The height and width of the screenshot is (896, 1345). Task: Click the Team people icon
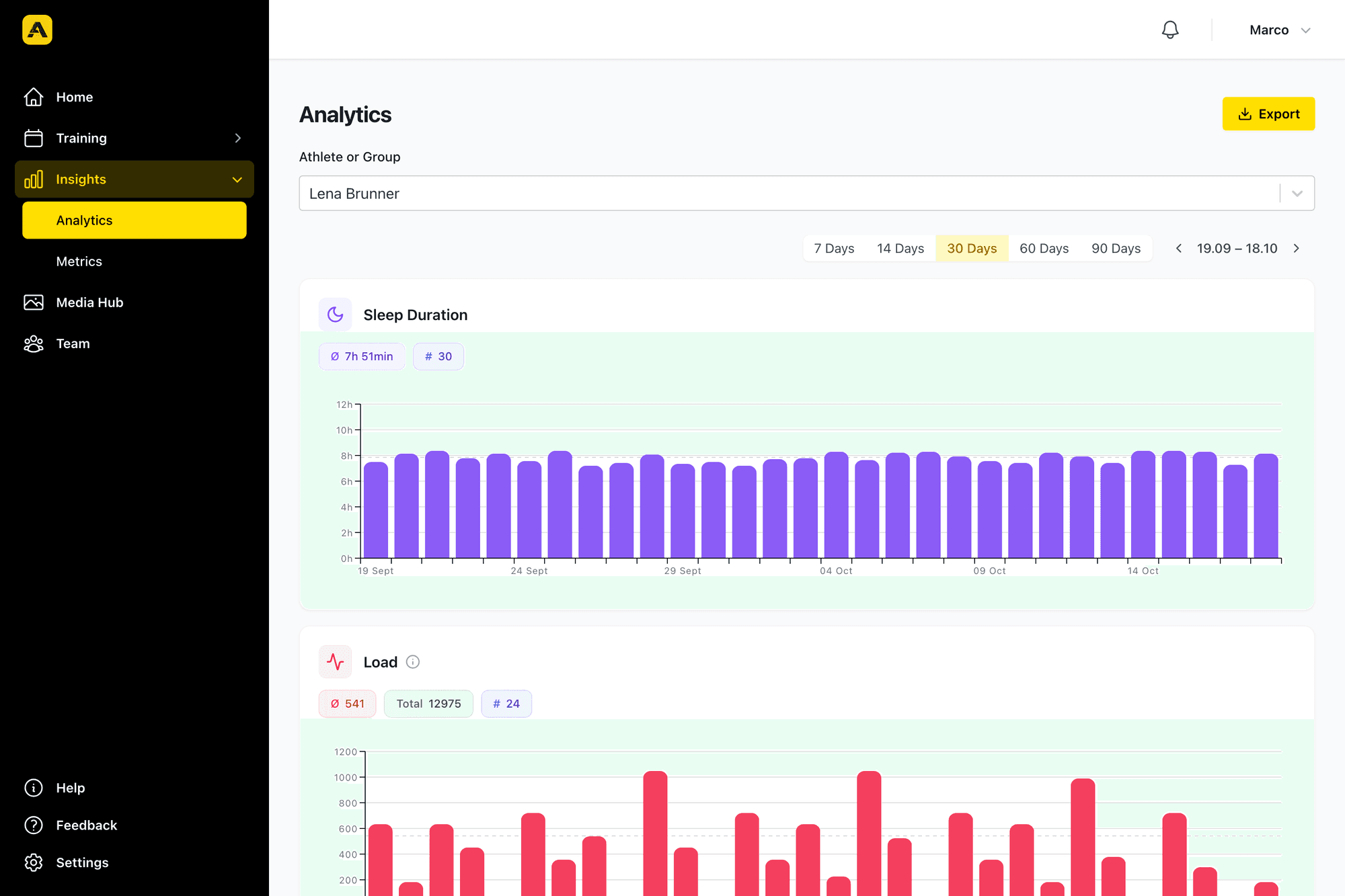(34, 343)
